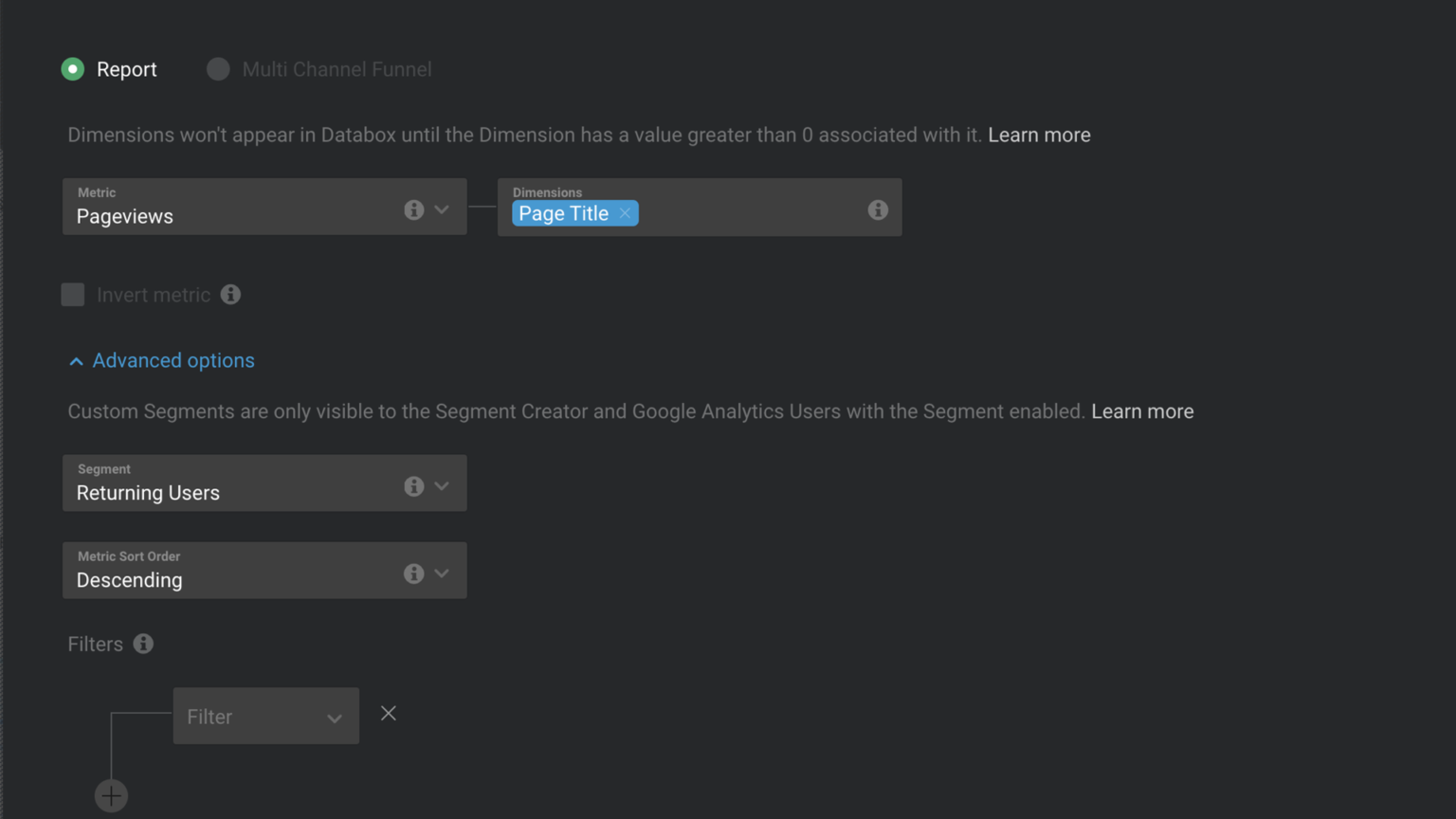1456x819 pixels.
Task: View the Invert metric info icon
Action: coord(230,294)
